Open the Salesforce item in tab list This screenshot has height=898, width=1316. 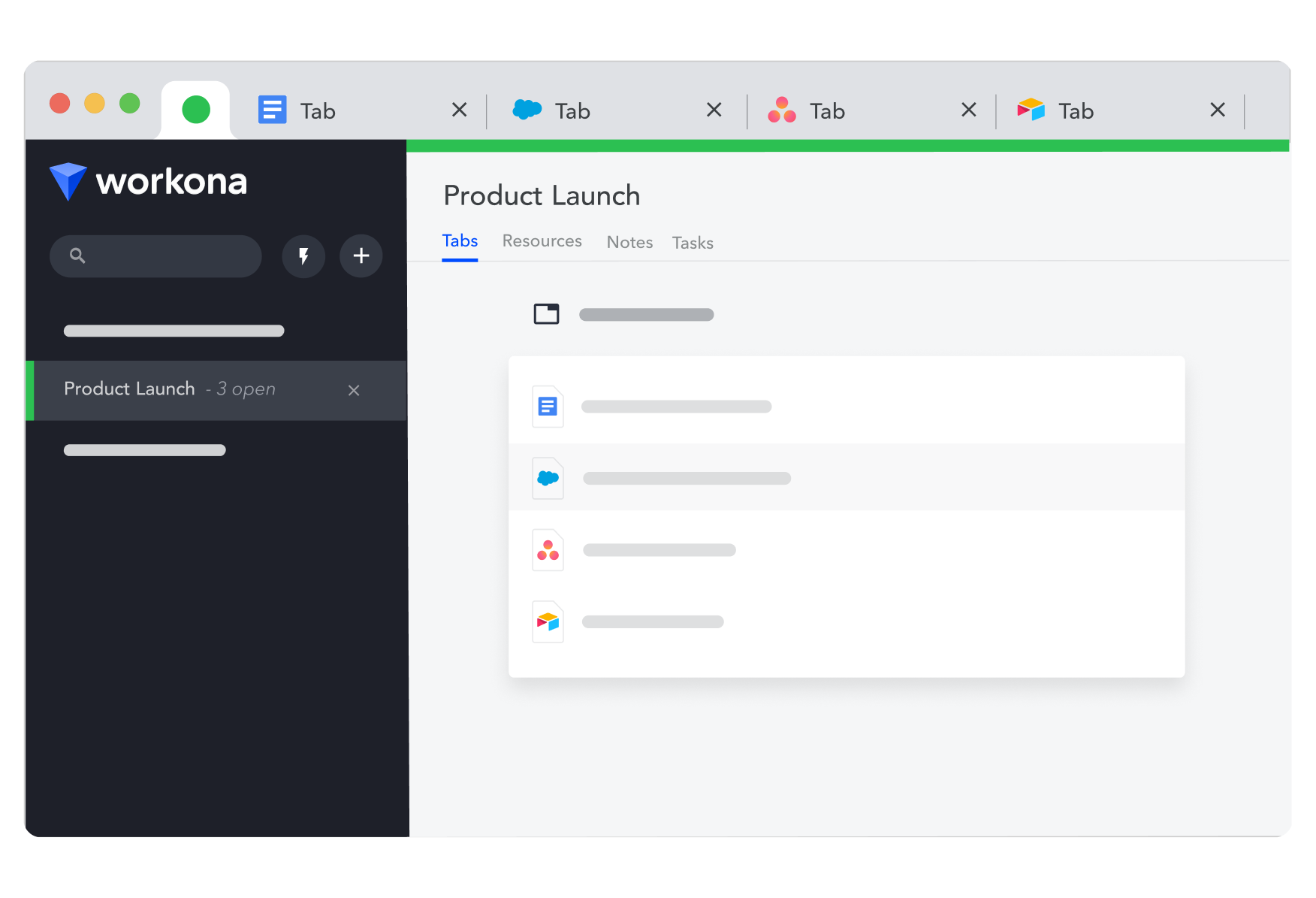click(x=847, y=478)
